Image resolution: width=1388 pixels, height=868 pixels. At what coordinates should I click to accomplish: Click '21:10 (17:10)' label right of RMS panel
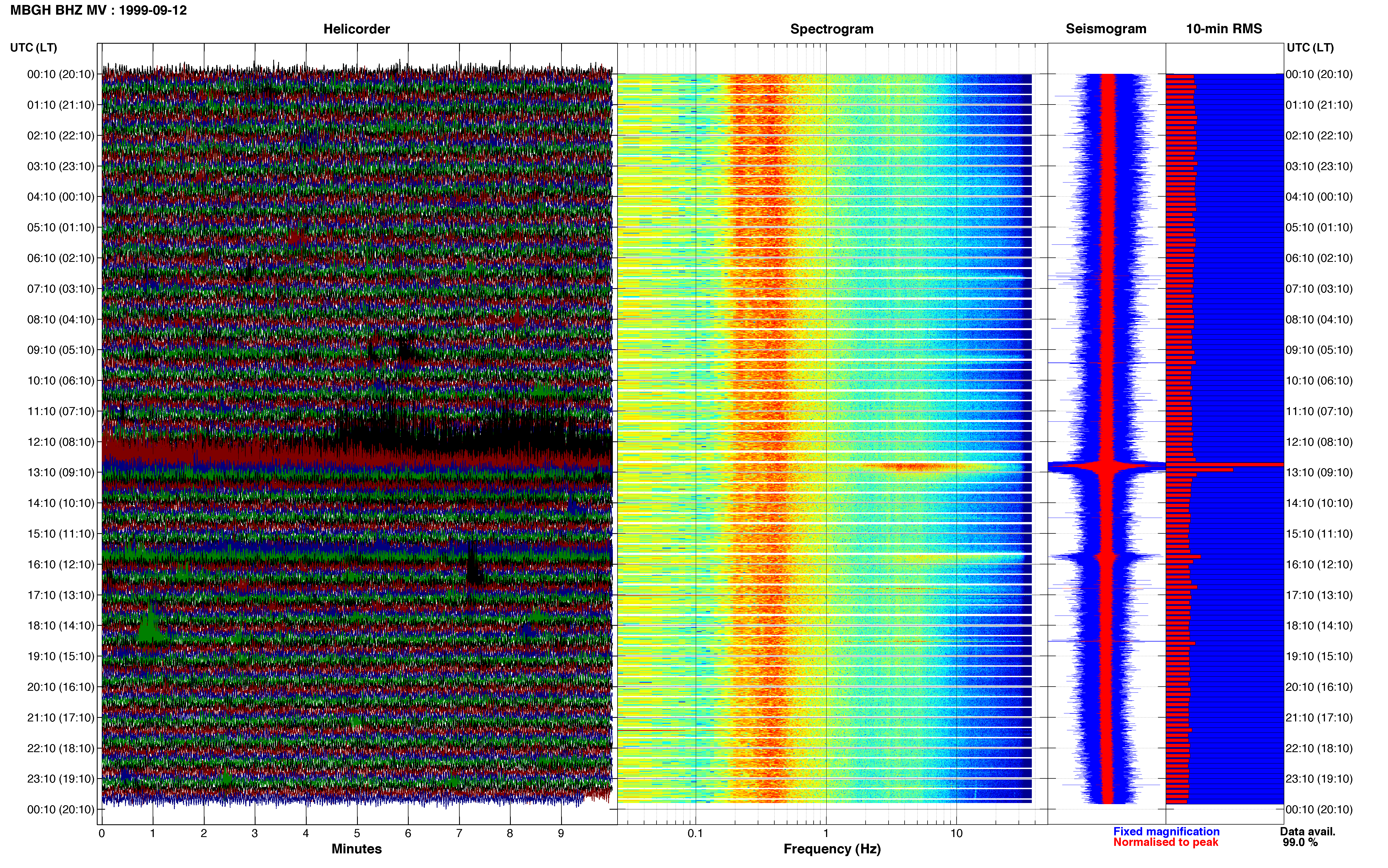coord(1319,718)
